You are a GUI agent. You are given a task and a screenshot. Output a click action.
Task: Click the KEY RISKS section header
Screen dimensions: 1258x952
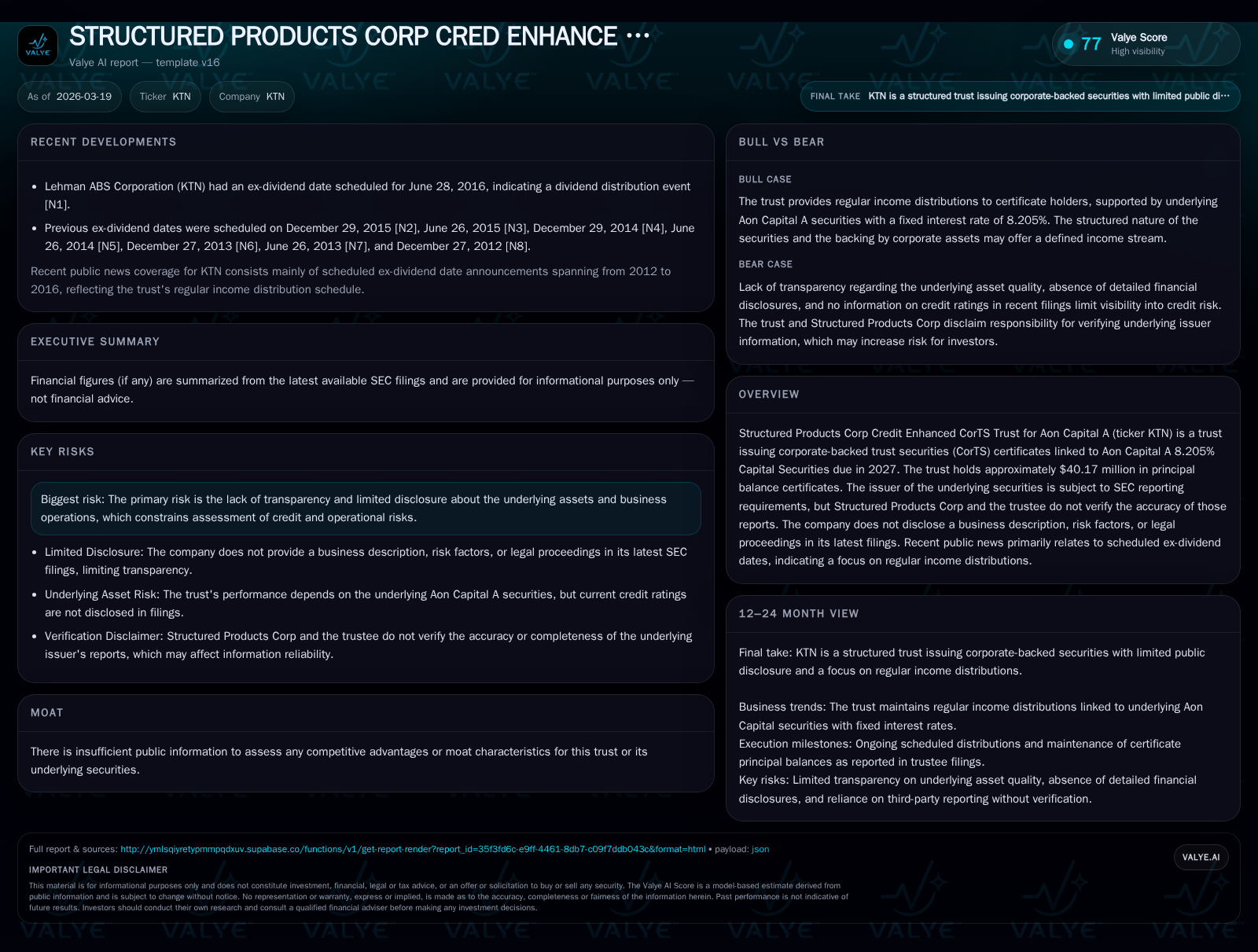tap(62, 452)
